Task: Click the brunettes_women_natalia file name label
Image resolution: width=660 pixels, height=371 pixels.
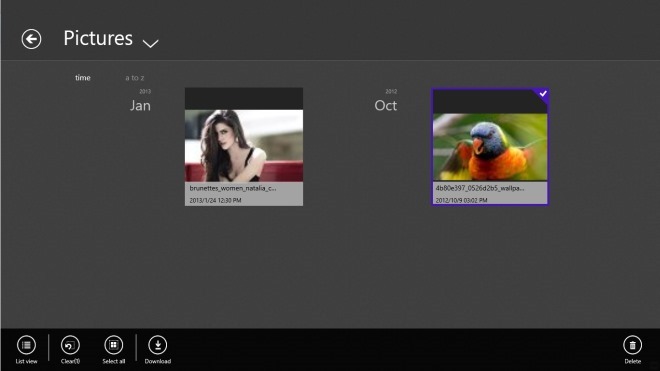Action: (233, 188)
